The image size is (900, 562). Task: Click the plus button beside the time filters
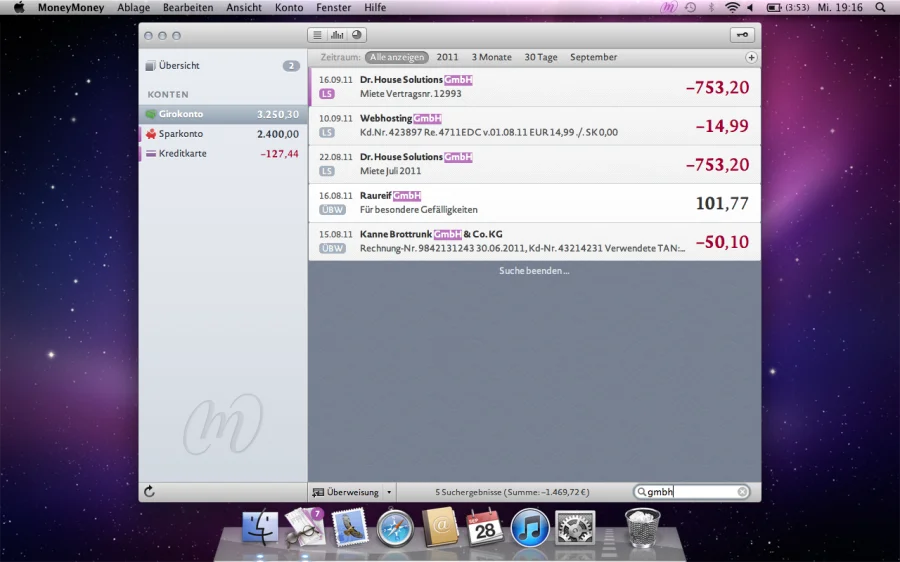pos(751,58)
